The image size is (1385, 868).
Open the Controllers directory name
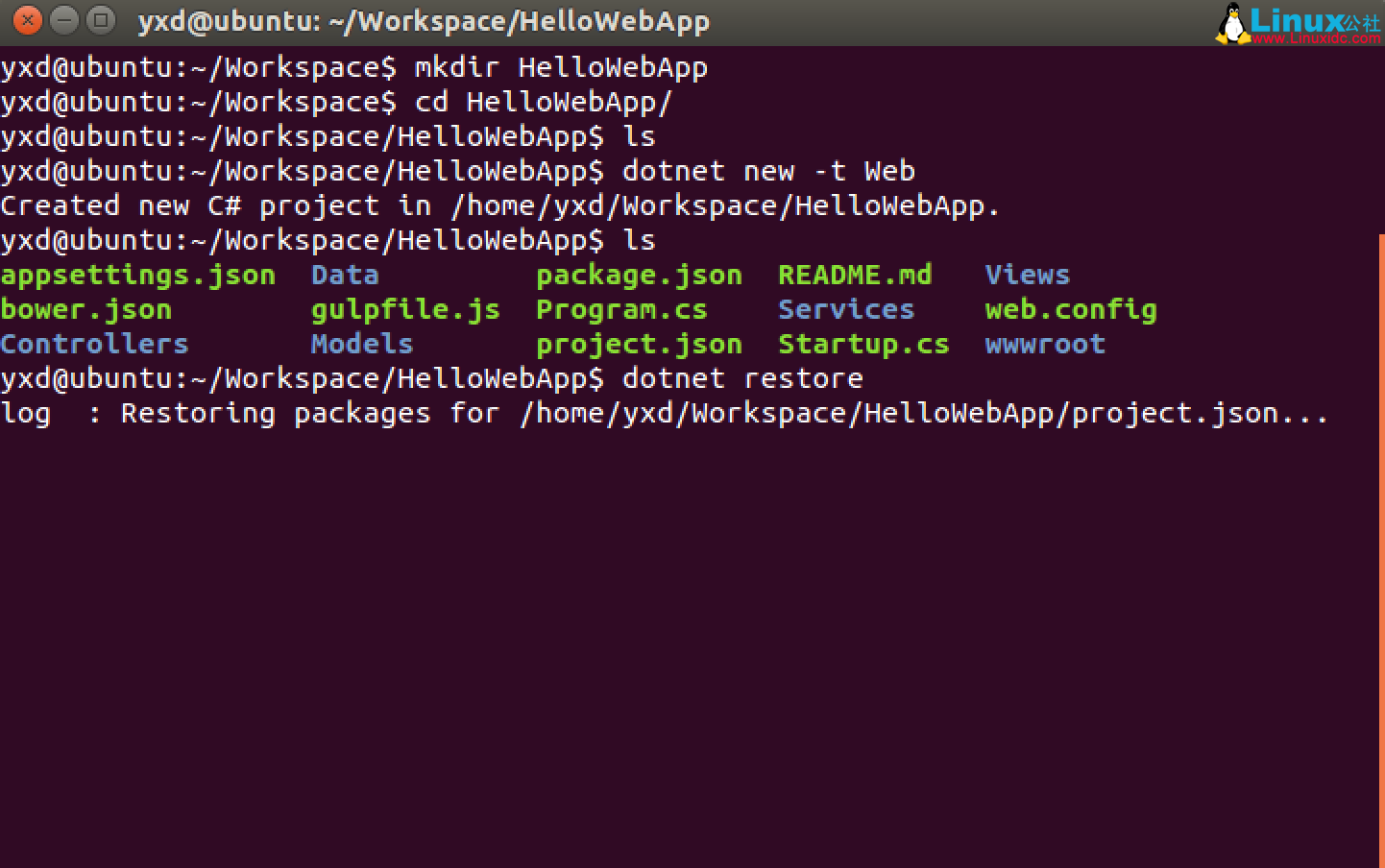[x=94, y=344]
